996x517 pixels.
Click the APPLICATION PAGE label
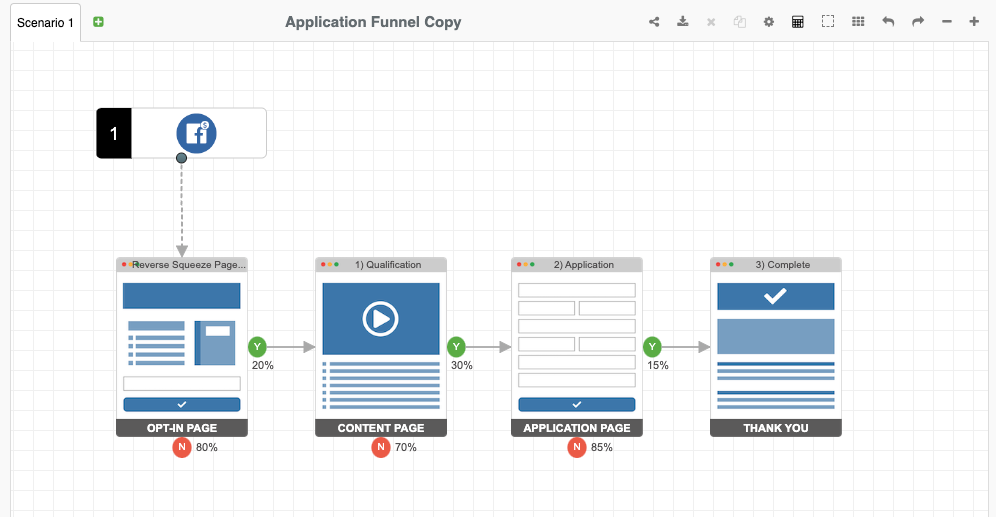coord(577,428)
